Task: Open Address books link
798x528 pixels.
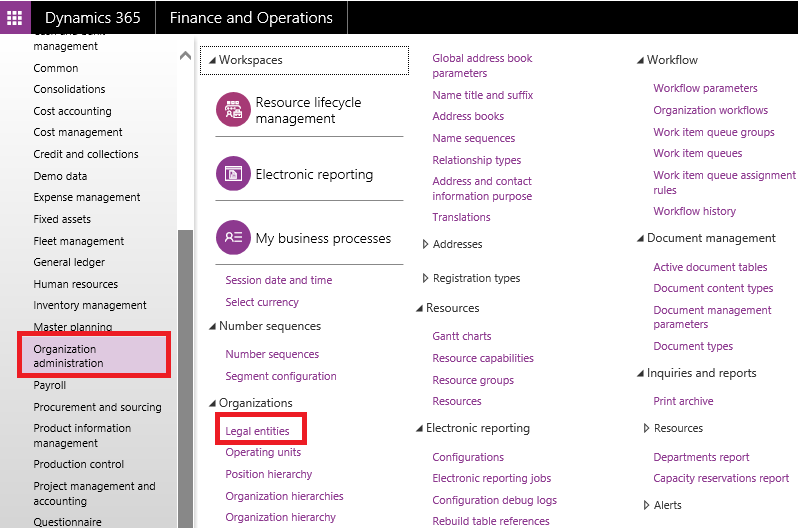Action: 468,116
